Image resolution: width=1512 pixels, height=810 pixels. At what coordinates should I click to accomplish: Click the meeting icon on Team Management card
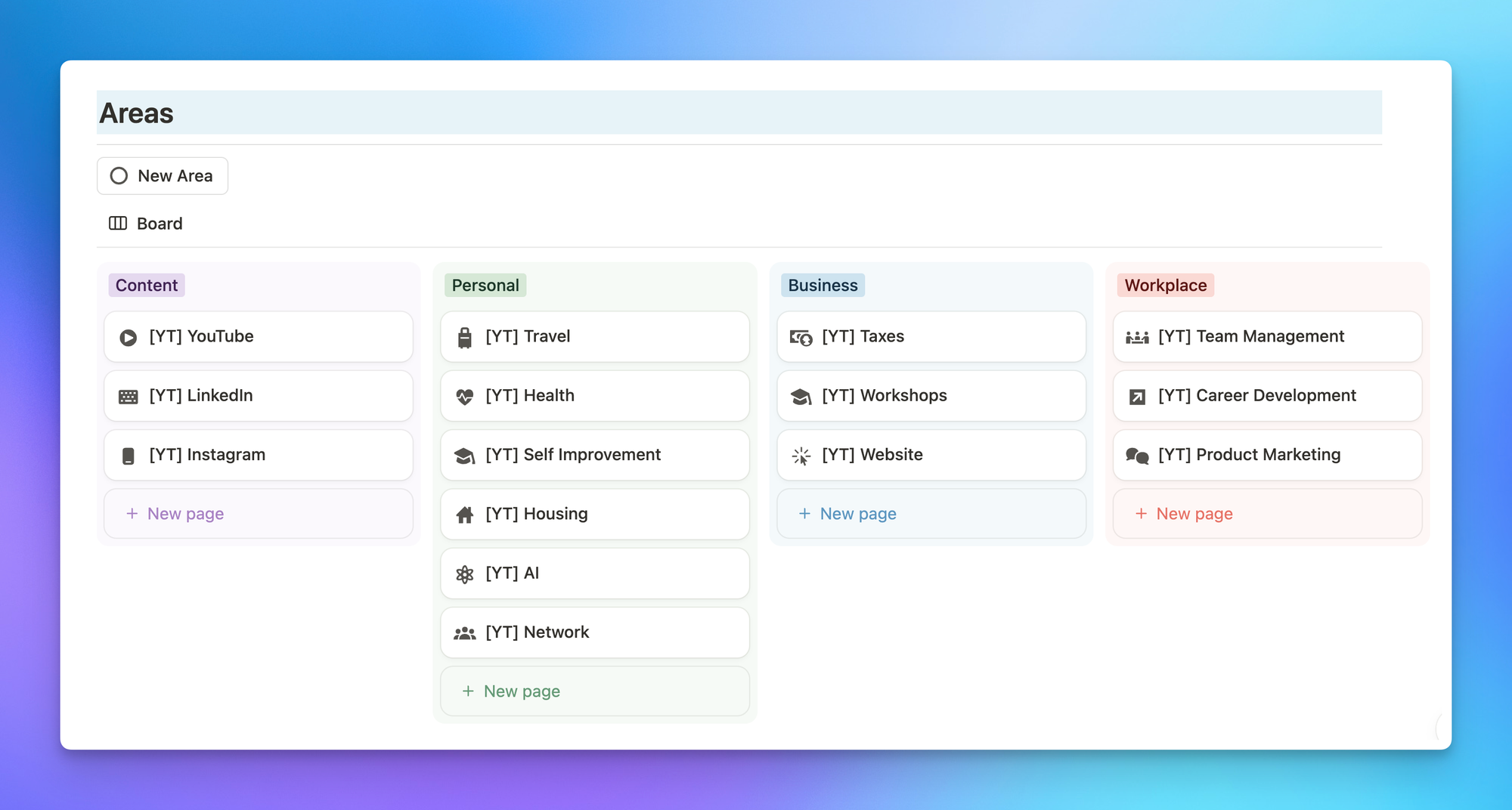pos(1138,338)
